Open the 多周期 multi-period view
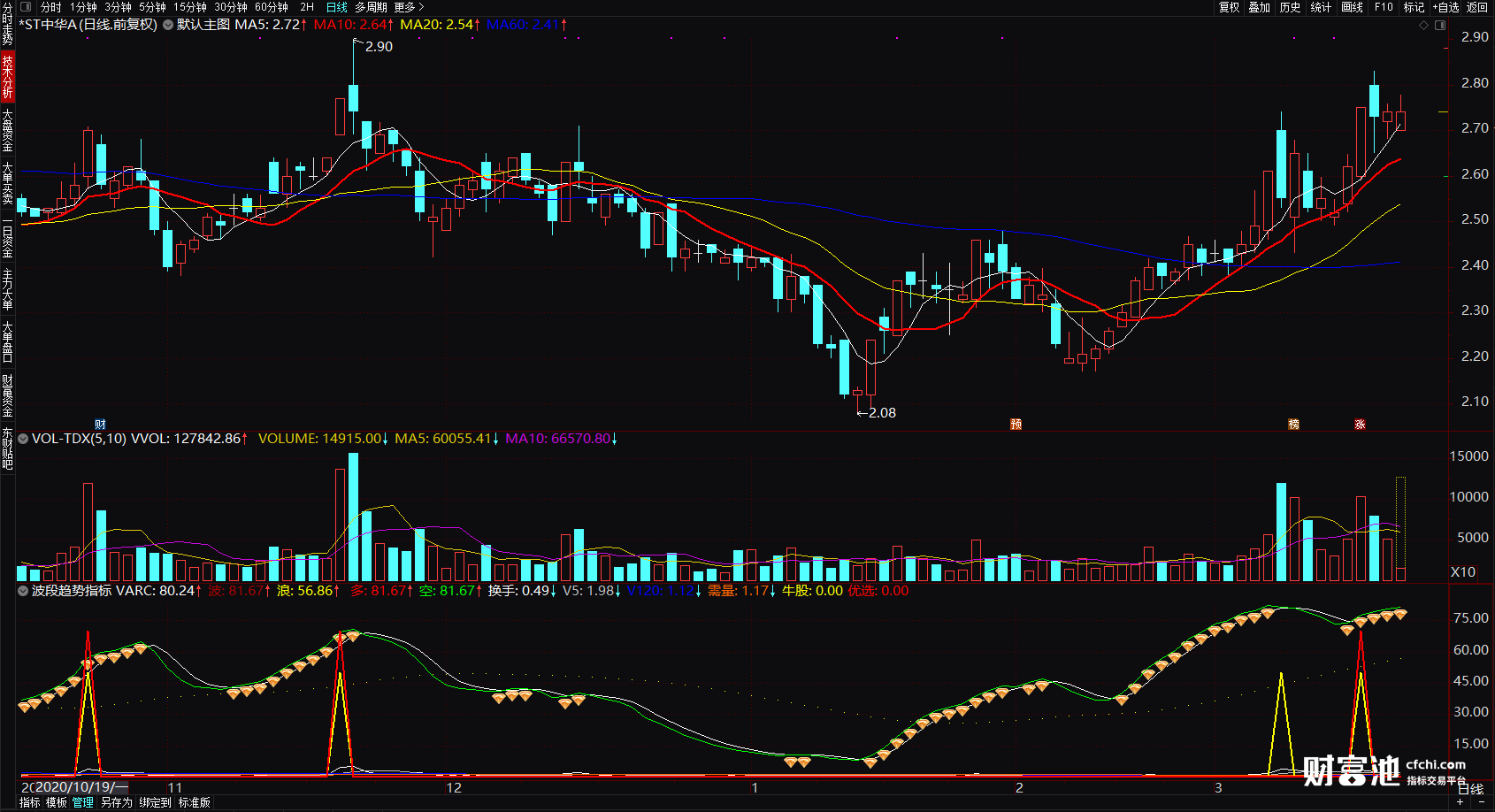The image size is (1495, 812). [372, 7]
